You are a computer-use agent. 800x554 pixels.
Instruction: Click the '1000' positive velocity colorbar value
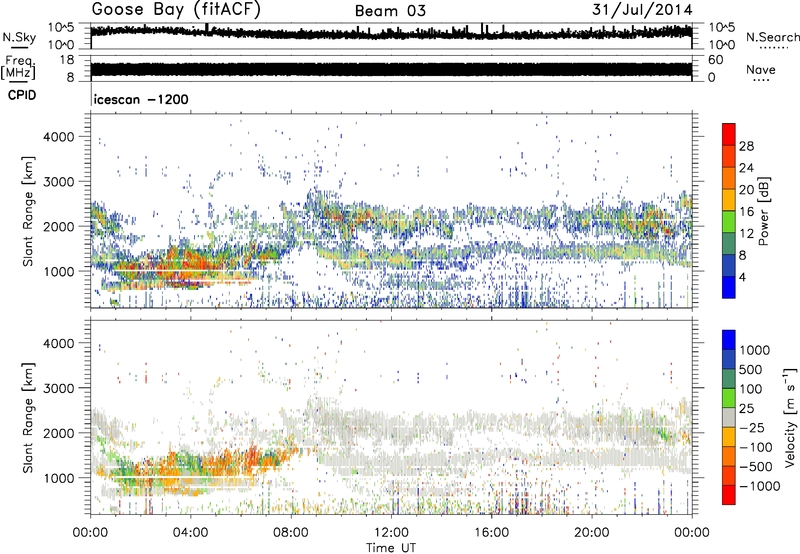click(754, 350)
